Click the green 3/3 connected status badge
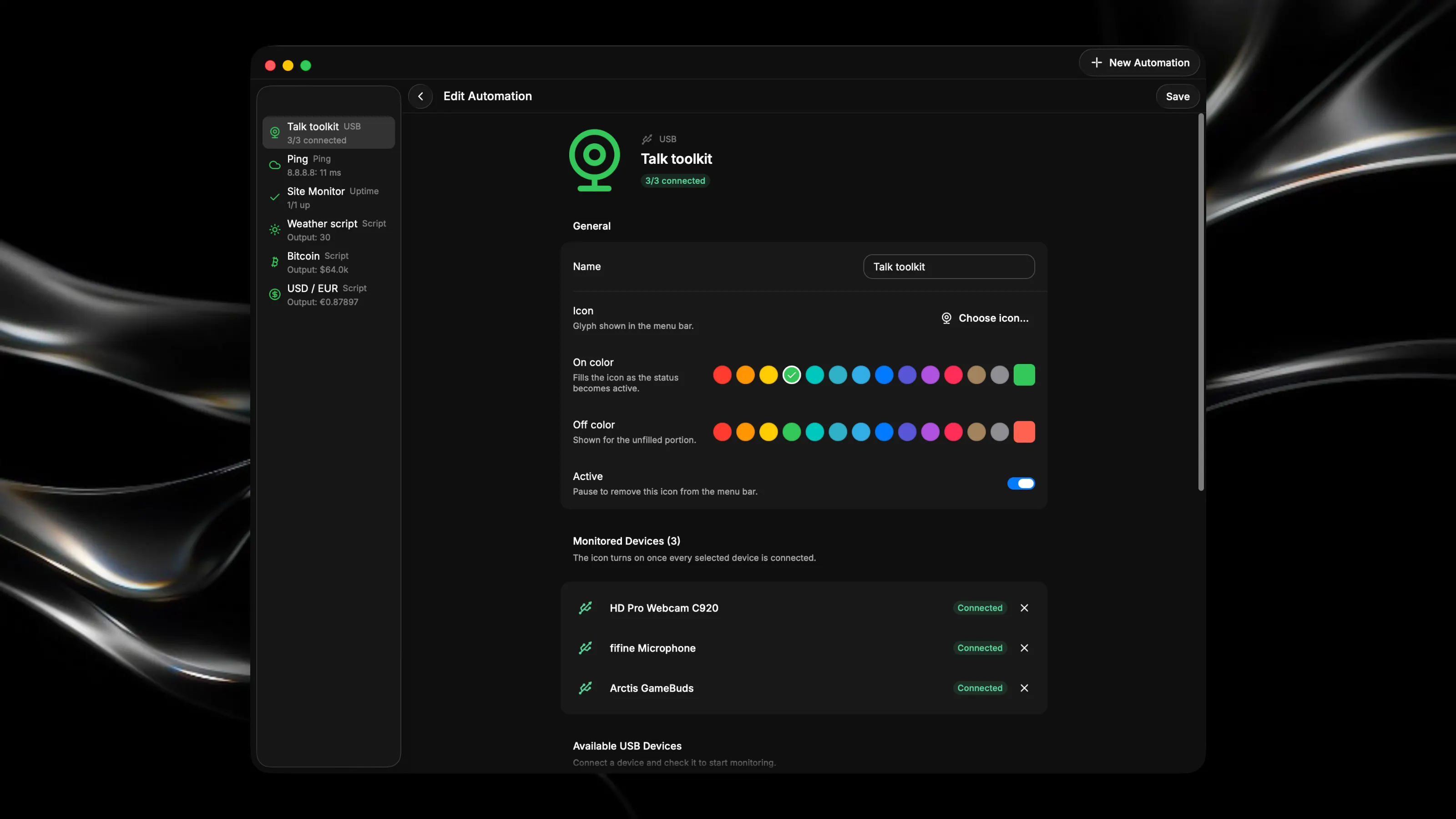Image resolution: width=1456 pixels, height=819 pixels. click(675, 181)
